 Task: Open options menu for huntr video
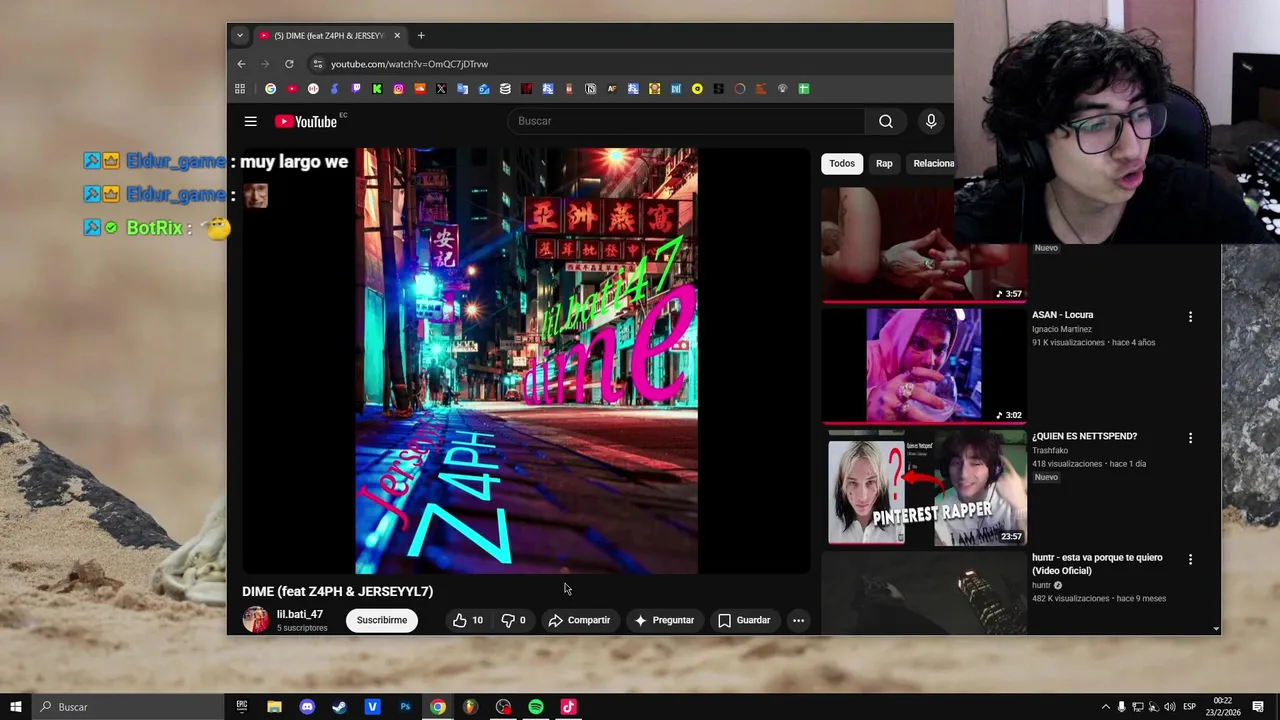pos(1190,560)
